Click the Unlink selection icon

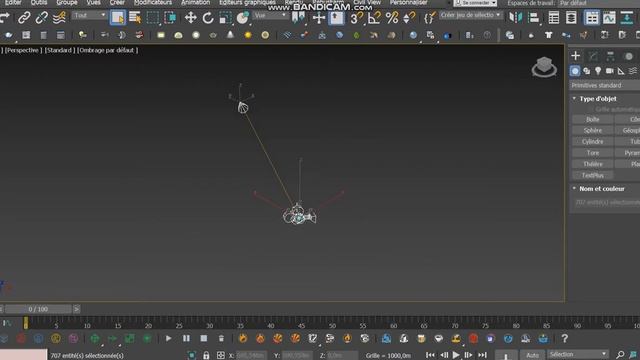click(x=41, y=18)
